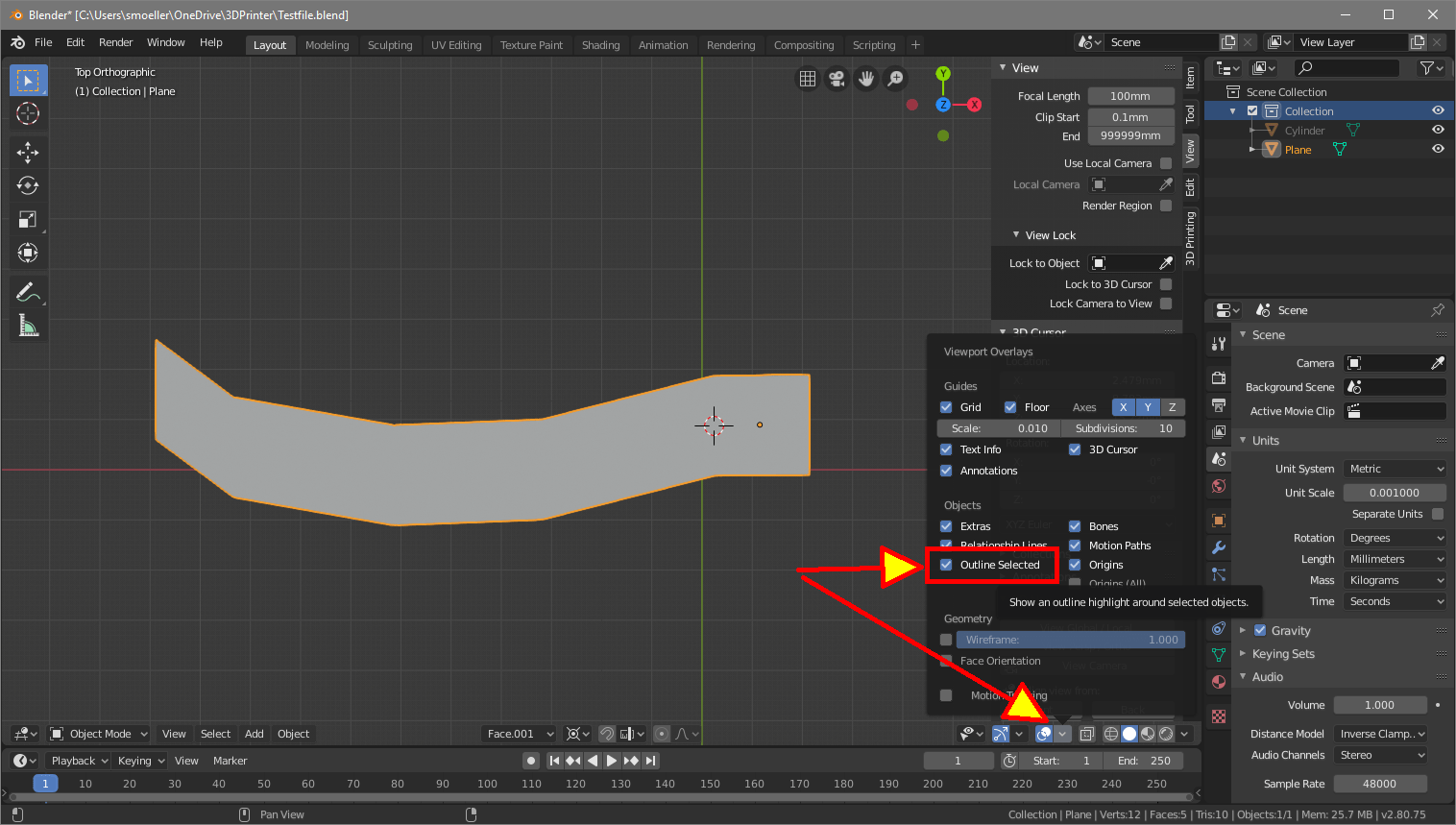Switch to the Shading workspace tab

600,44
